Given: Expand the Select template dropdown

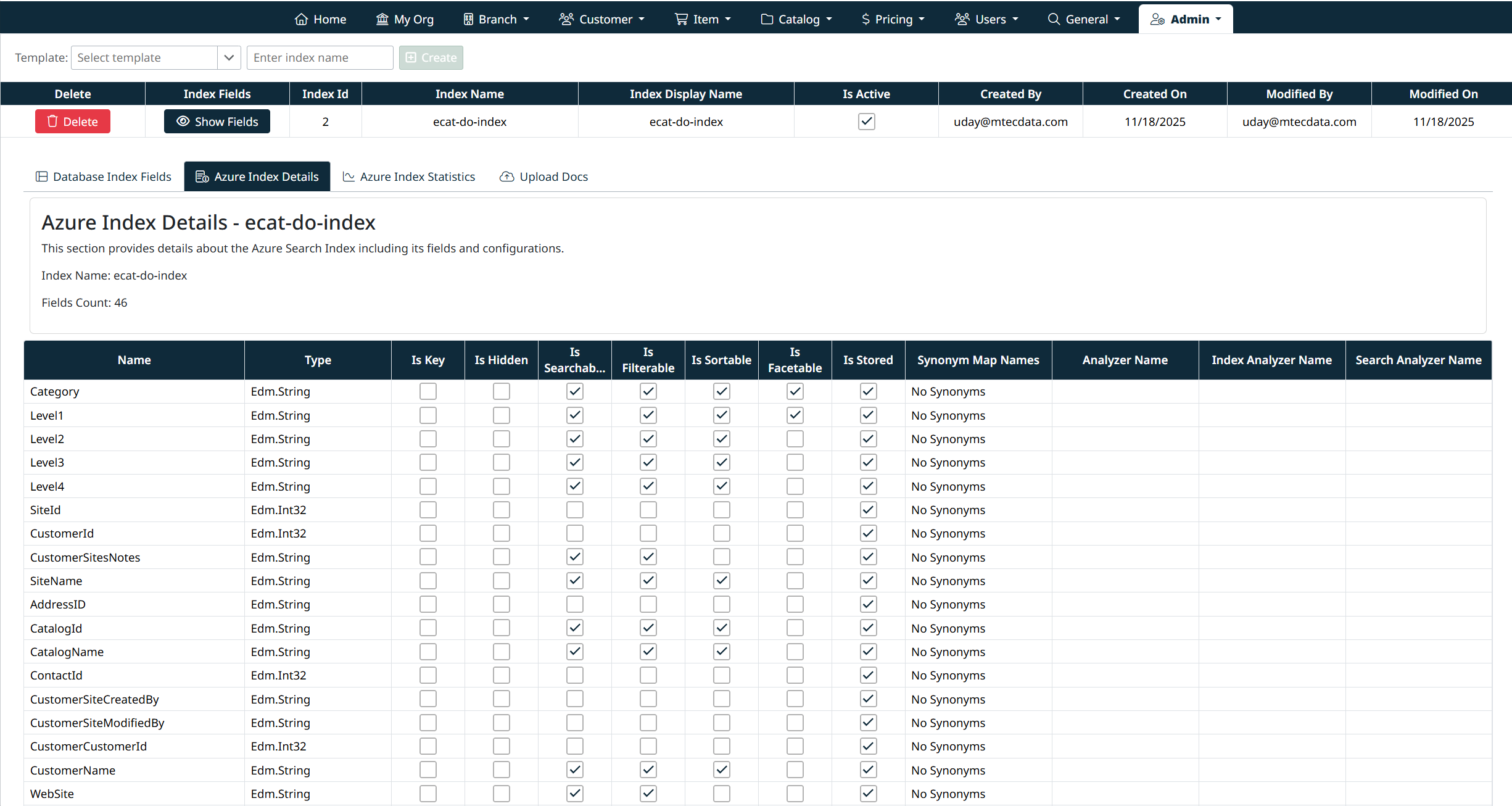Looking at the screenshot, I should coord(229,57).
